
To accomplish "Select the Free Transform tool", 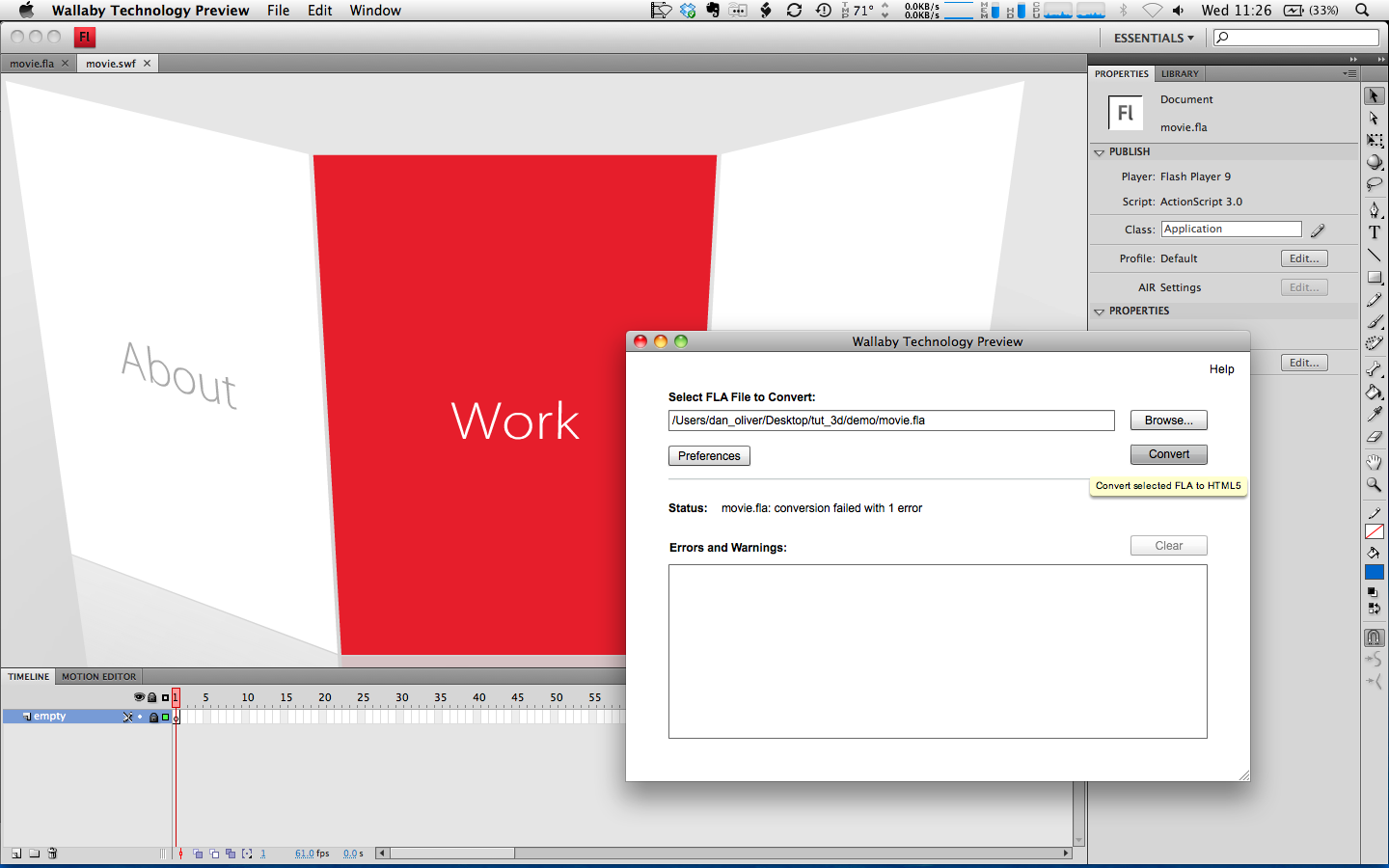I will pyautogui.click(x=1374, y=141).
